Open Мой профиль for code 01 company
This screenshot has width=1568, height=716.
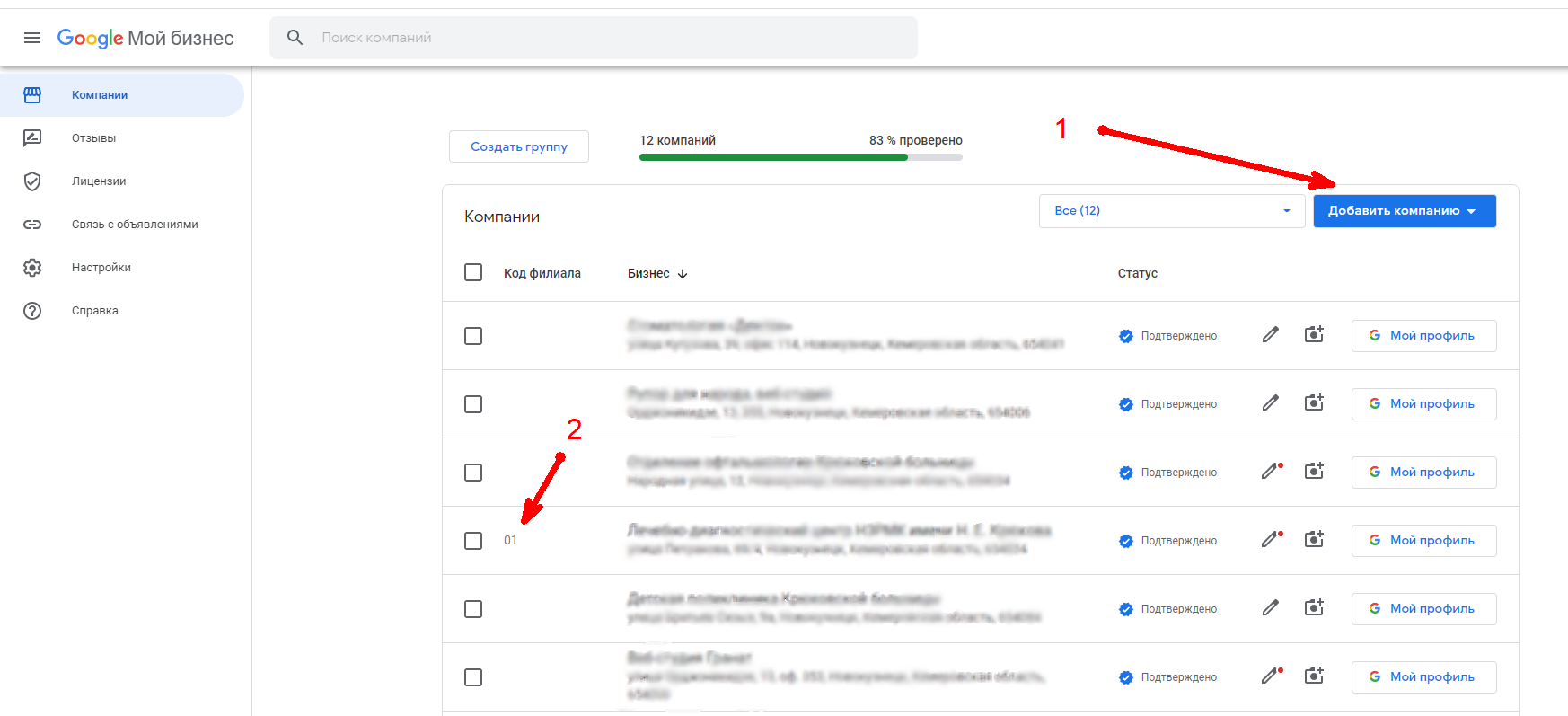click(1423, 541)
